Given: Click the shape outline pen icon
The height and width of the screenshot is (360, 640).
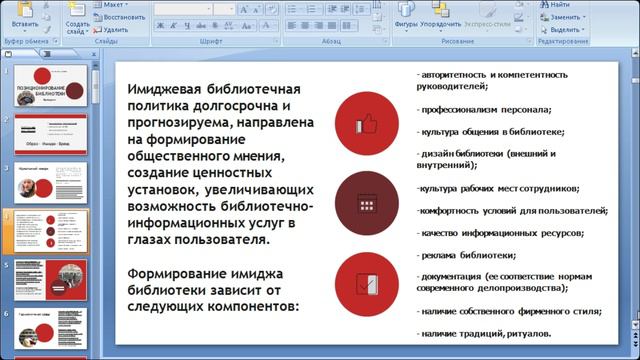Looking at the screenshot, I should (520, 17).
